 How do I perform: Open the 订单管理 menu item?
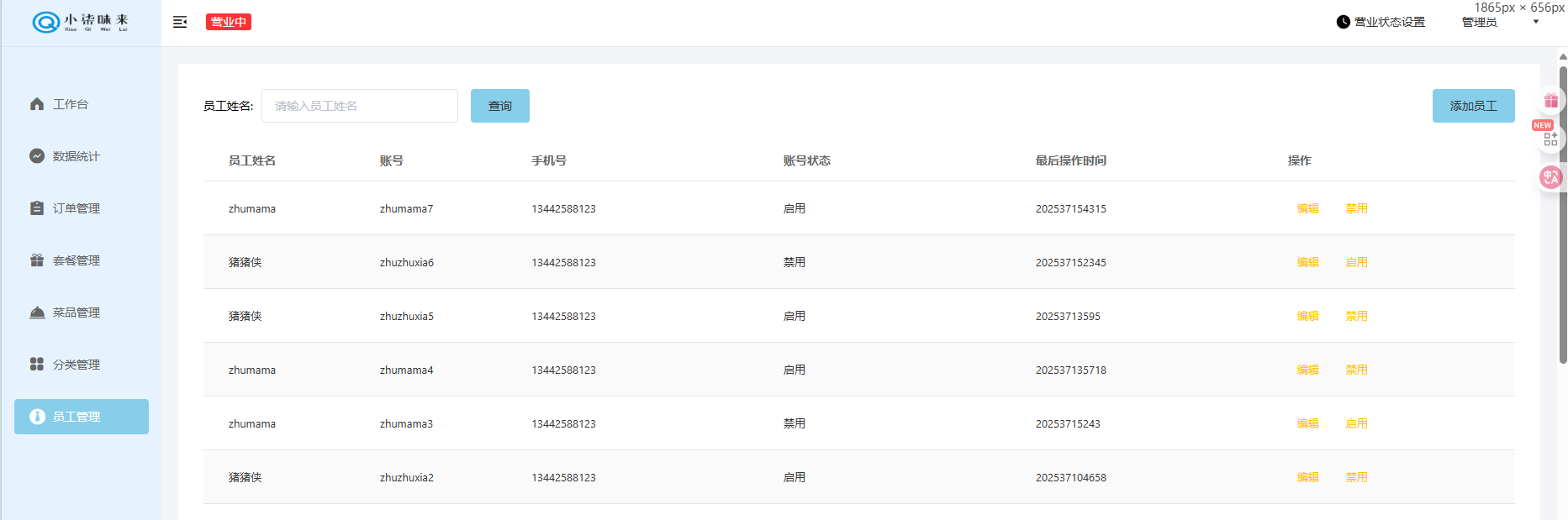[77, 208]
